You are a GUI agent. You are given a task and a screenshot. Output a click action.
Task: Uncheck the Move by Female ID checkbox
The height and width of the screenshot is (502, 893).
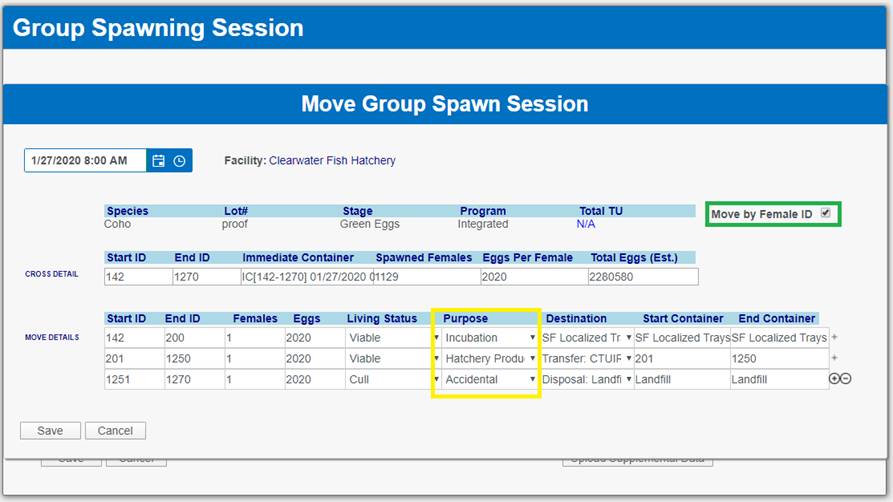pos(825,213)
